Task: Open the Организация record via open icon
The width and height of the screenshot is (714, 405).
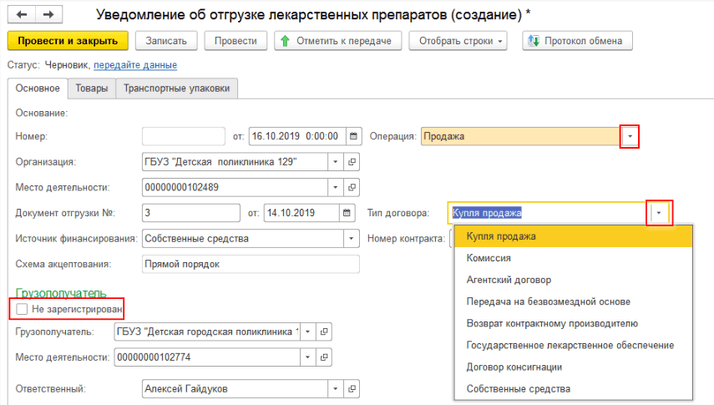Action: (351, 162)
